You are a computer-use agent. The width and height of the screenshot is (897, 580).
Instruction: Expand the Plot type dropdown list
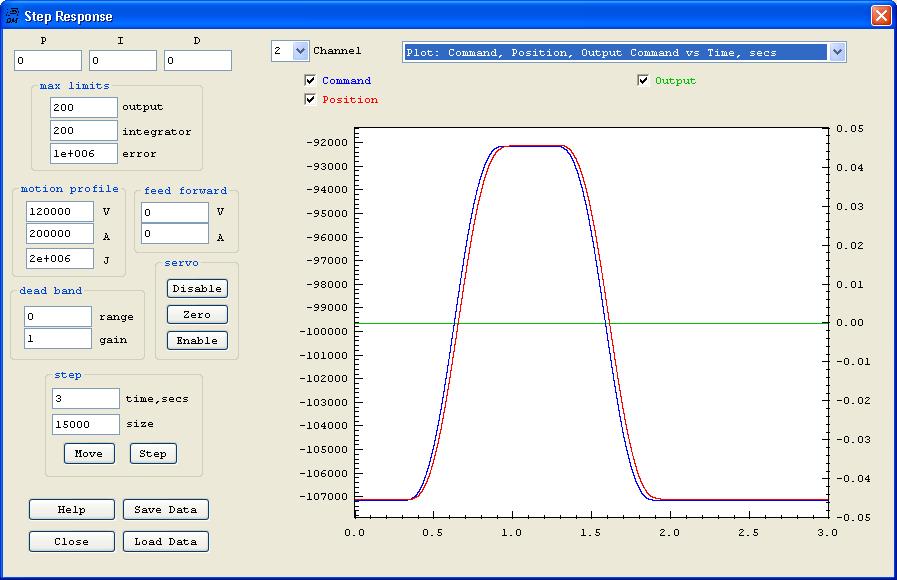(837, 52)
